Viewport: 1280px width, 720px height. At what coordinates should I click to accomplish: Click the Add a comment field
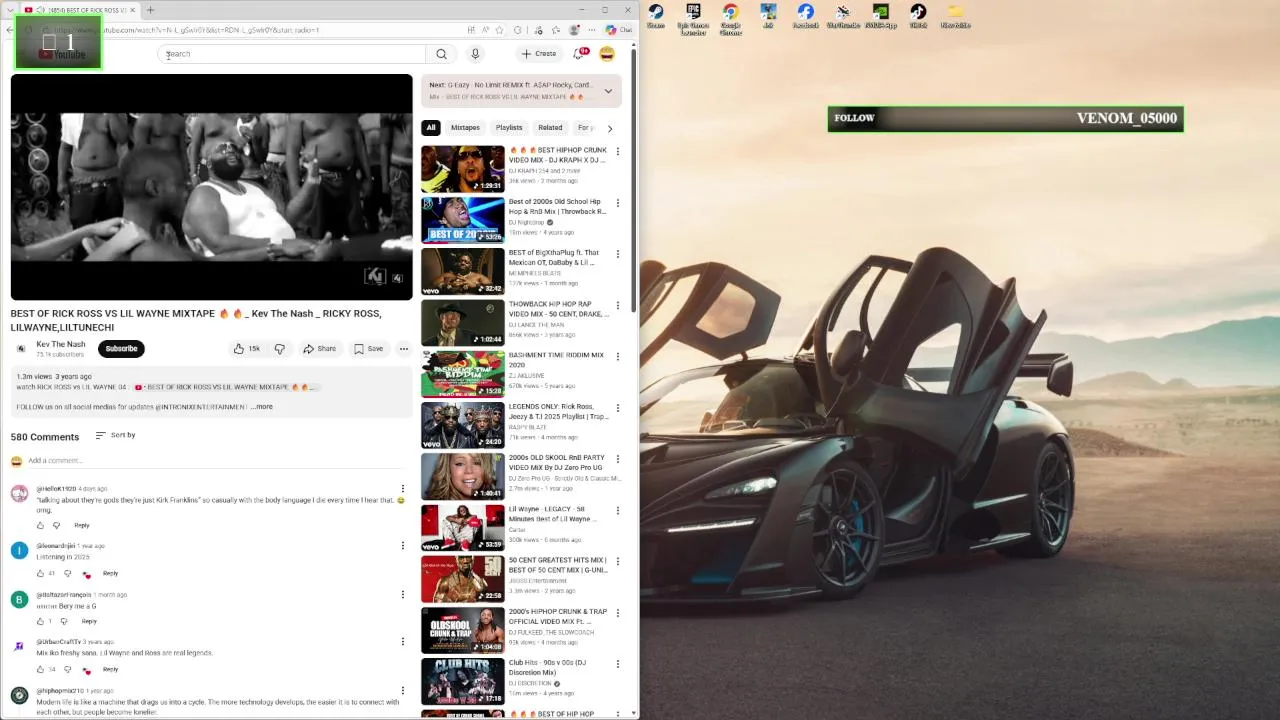coord(218,461)
